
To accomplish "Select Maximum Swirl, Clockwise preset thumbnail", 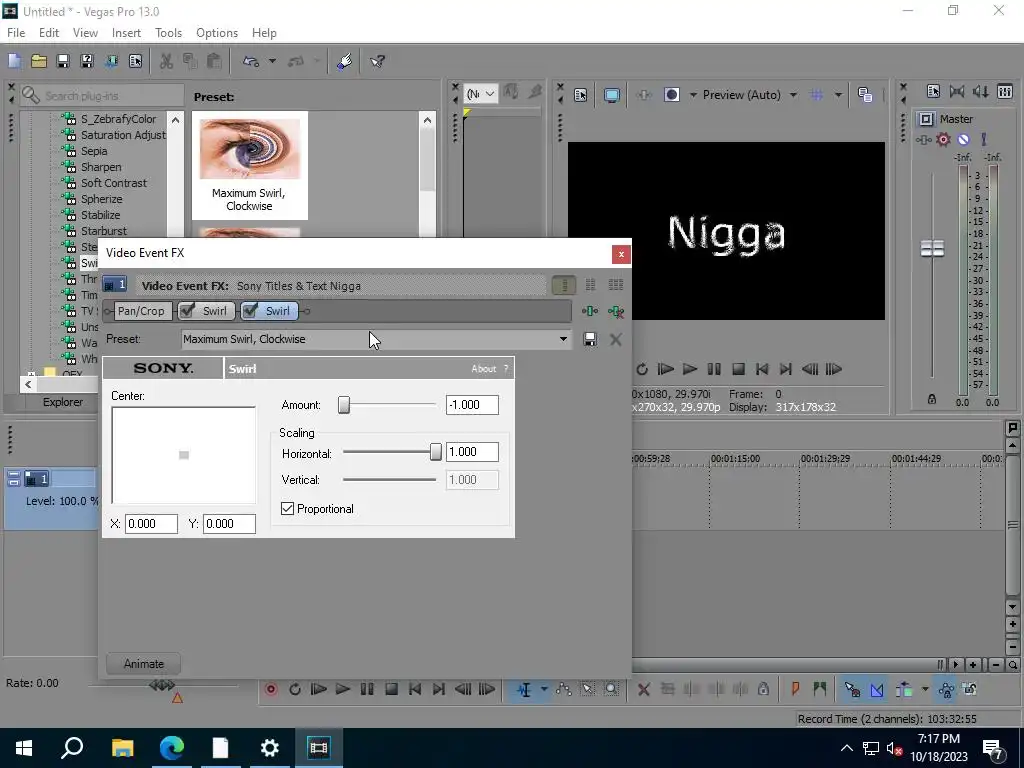I will coord(249,165).
